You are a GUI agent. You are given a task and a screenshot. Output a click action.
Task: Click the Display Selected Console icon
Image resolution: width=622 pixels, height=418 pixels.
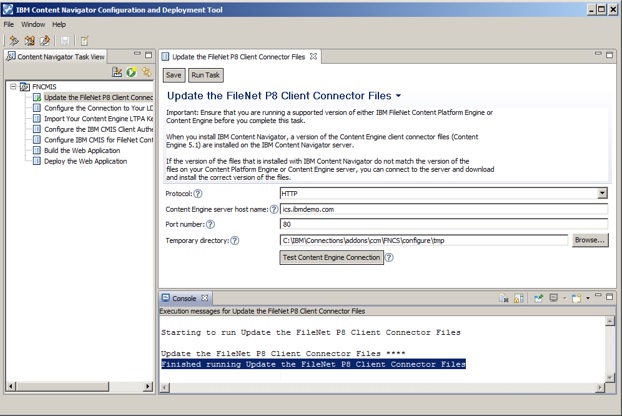(553, 298)
